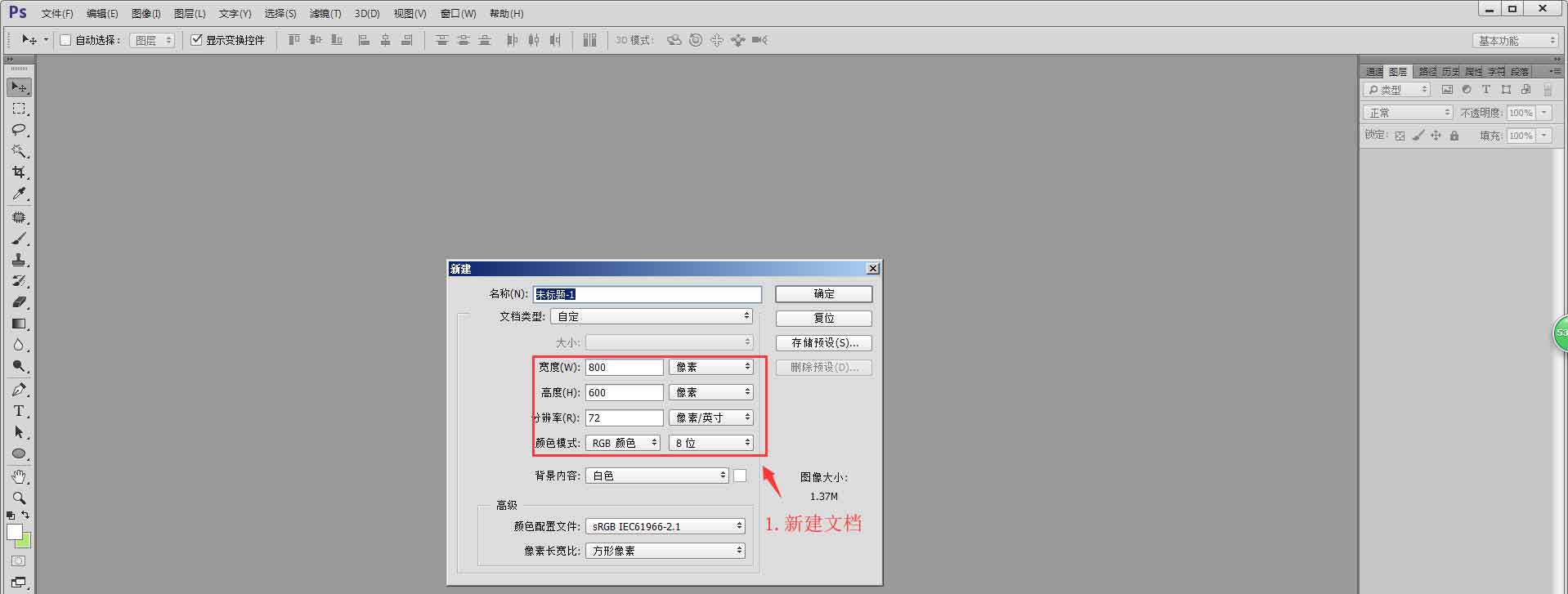The image size is (1568, 594).
Task: Enable the 自动选择 checkbox
Action: point(65,39)
